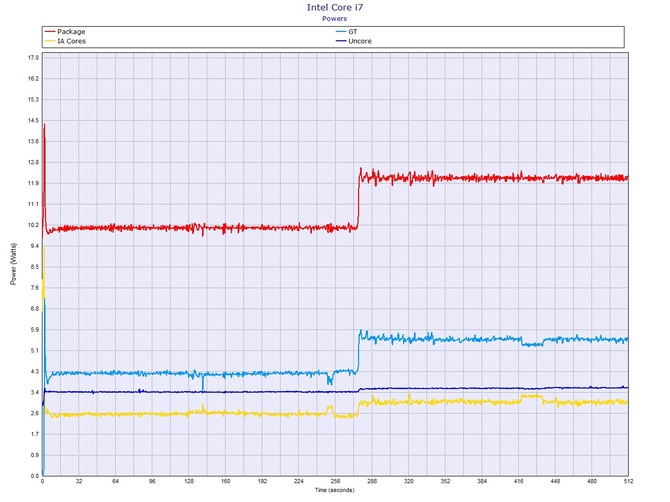The width and height of the screenshot is (670, 502).
Task: Click the dark blue Uncore legend swatch
Action: pos(341,41)
